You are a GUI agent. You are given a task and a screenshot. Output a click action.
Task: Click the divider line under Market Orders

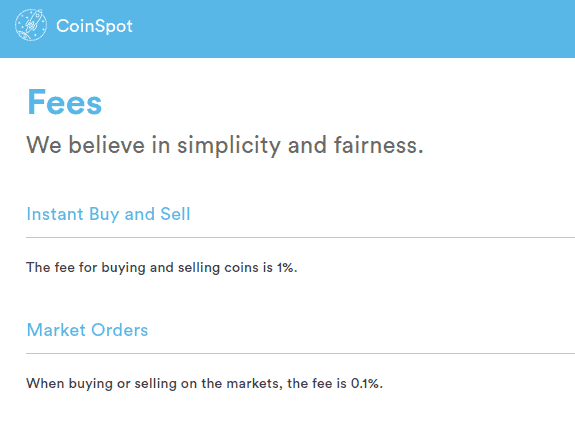pos(300,354)
